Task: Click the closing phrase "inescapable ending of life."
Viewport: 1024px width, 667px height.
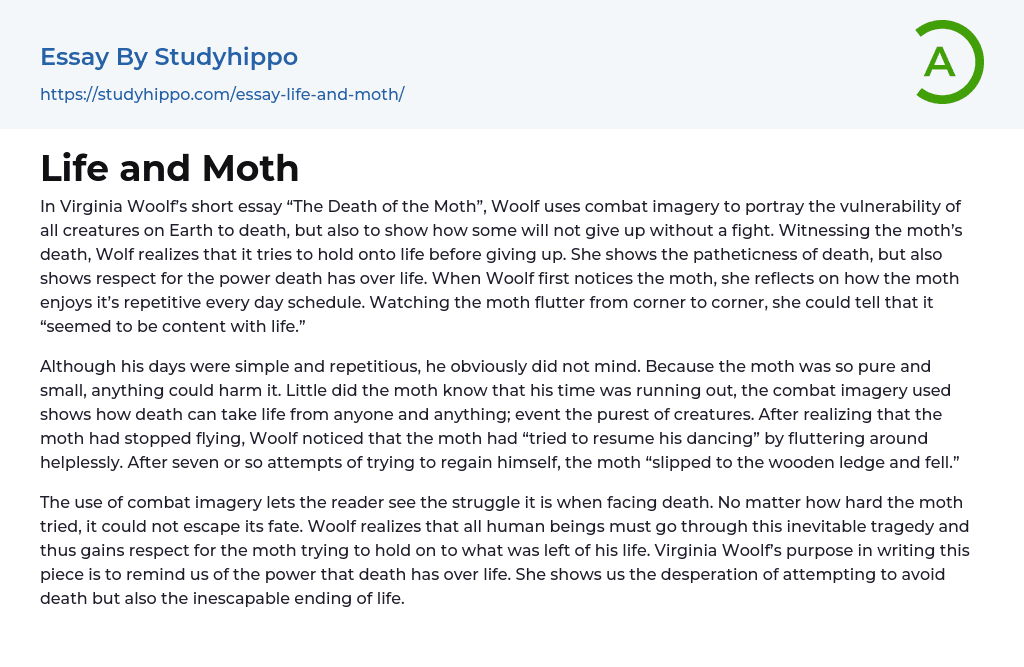Action: click(290, 598)
